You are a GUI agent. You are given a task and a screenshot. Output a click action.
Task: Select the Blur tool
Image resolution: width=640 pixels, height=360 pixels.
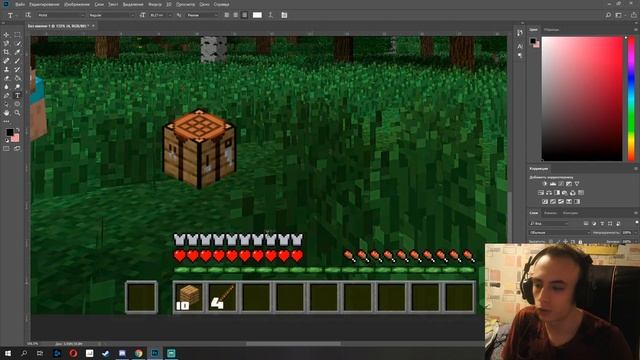[6, 87]
